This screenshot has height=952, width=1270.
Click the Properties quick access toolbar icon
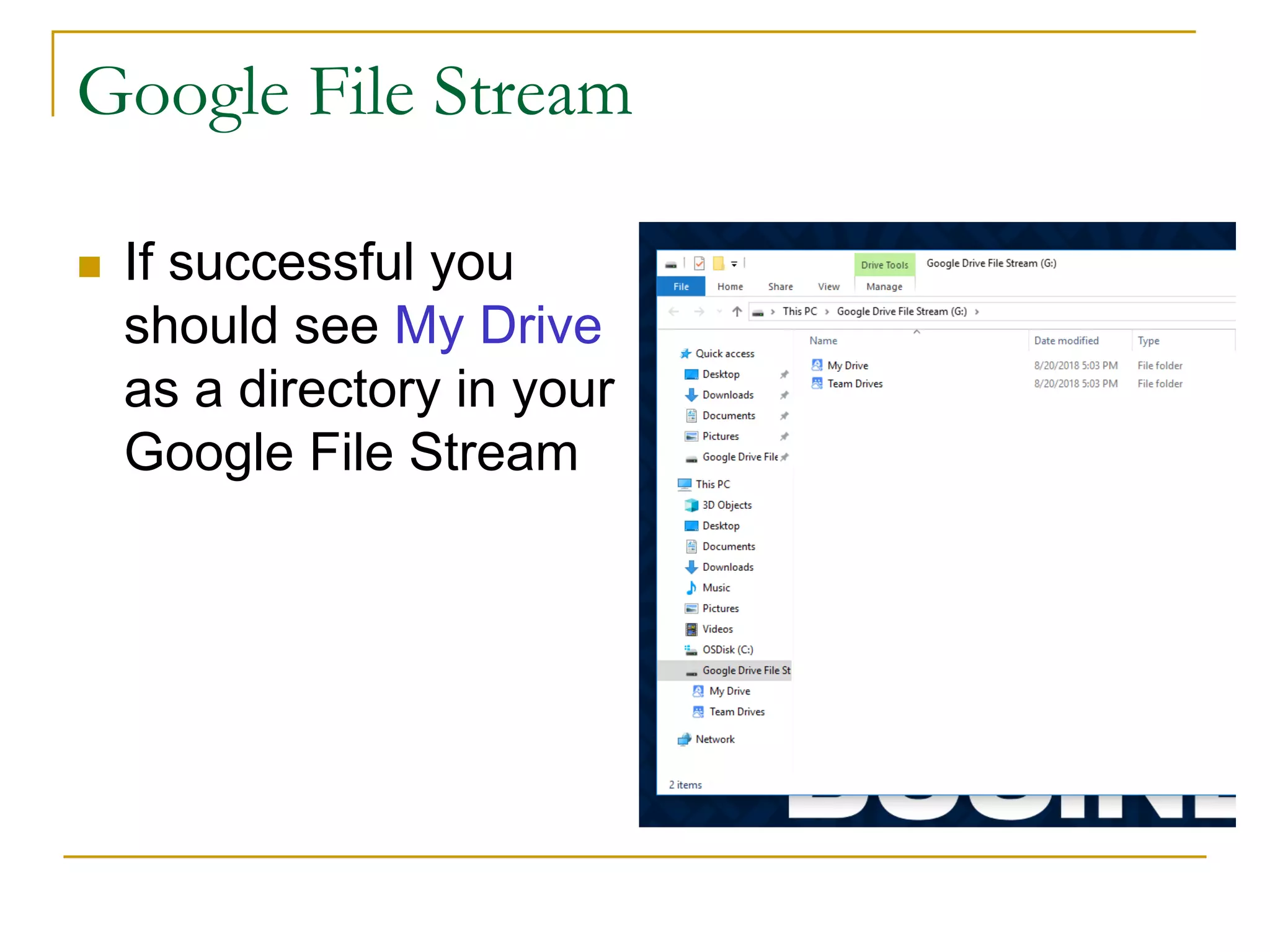pos(699,263)
